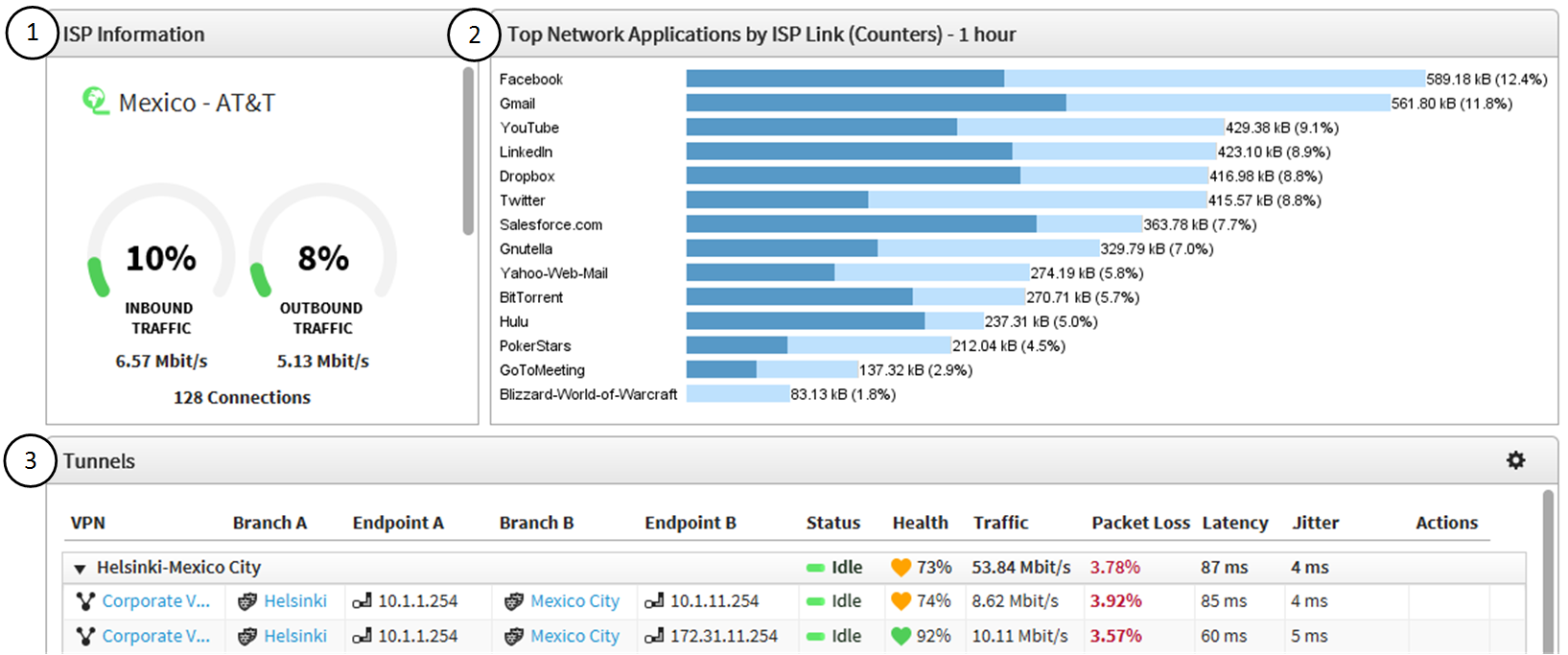Click the orange heart icon beside 73% health
1568x655 pixels.
901,568
